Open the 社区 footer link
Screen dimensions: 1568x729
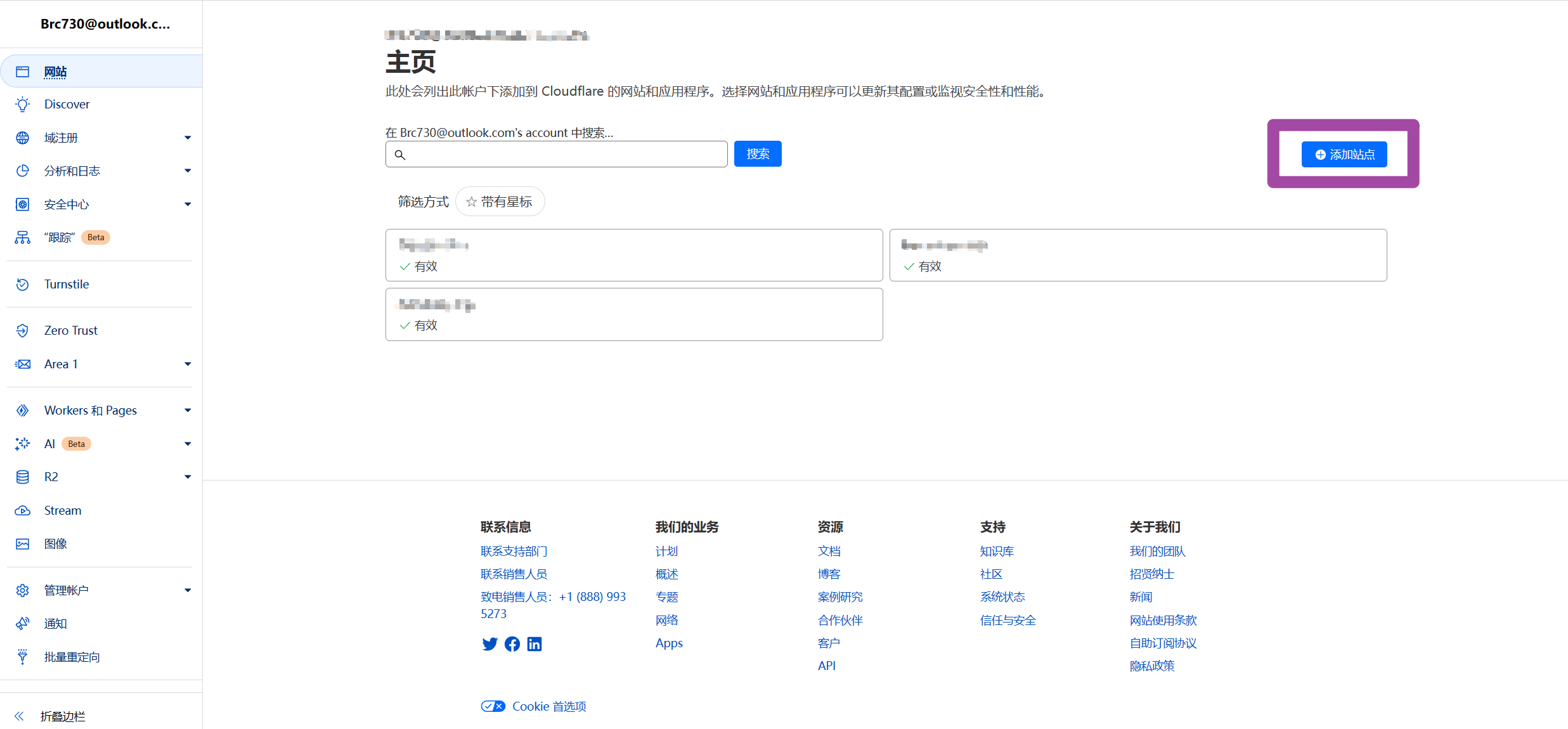coord(991,574)
